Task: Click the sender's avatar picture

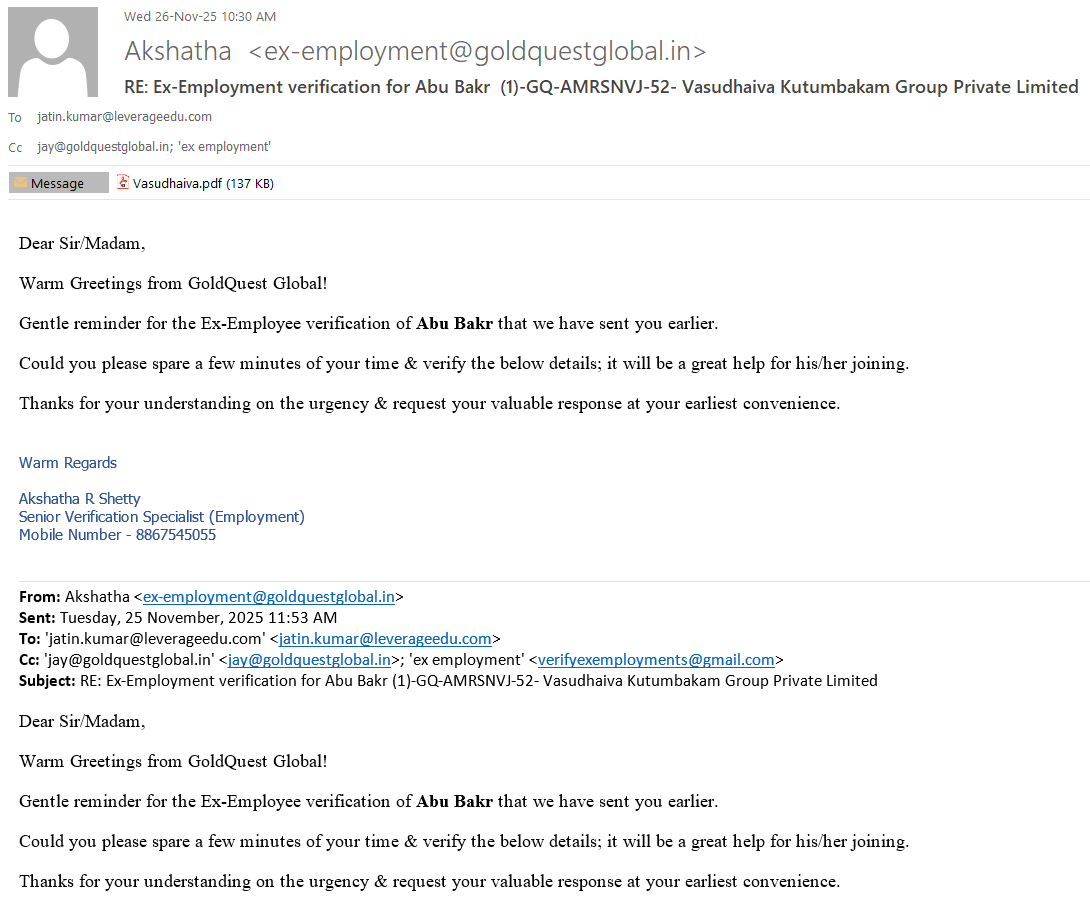Action: (x=53, y=52)
